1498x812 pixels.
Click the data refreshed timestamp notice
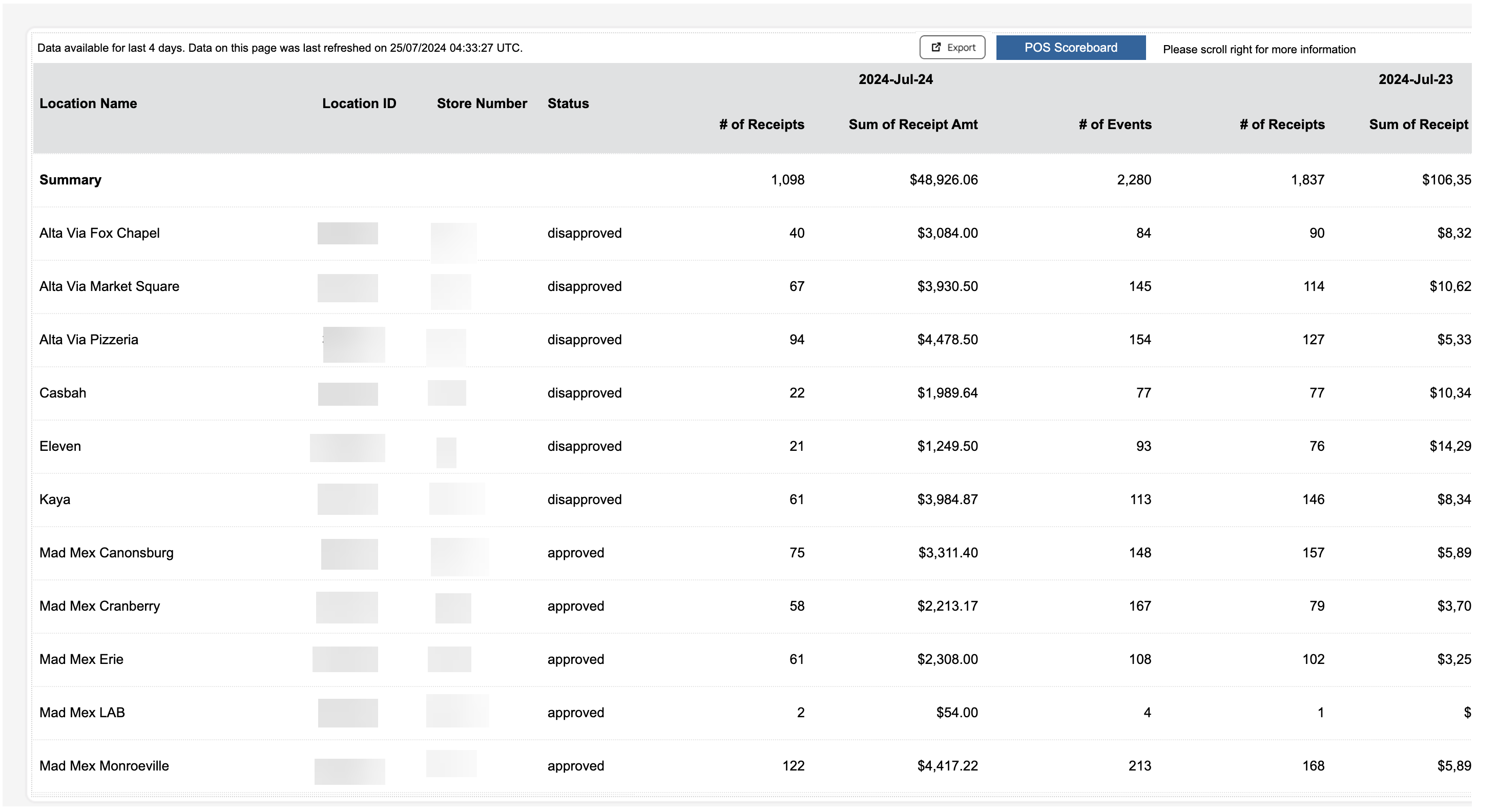coord(280,48)
